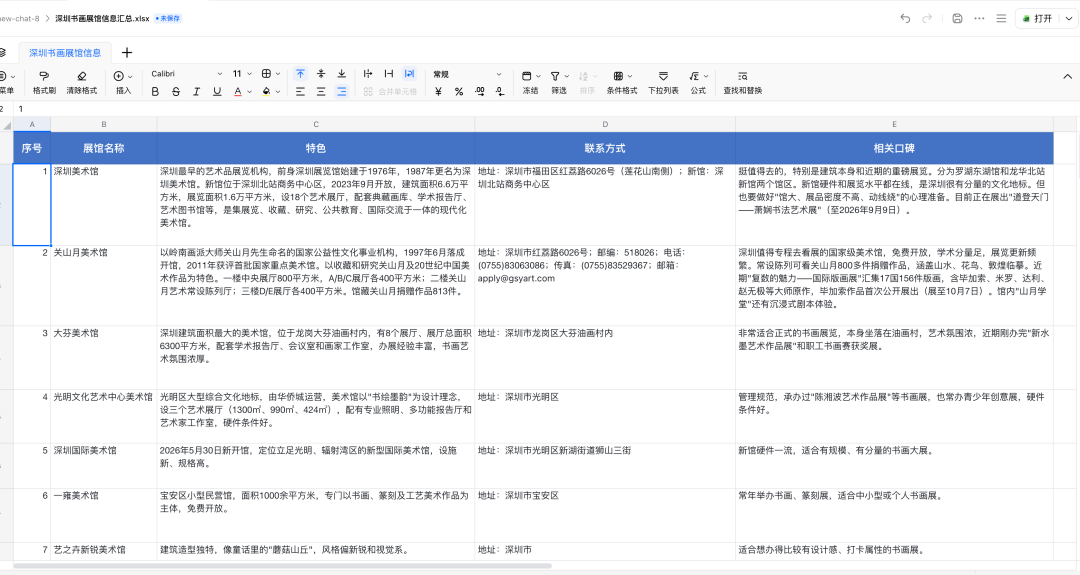Image resolution: width=1080 pixels, height=575 pixels.
Task: Align cell content to top
Action: click(x=300, y=74)
